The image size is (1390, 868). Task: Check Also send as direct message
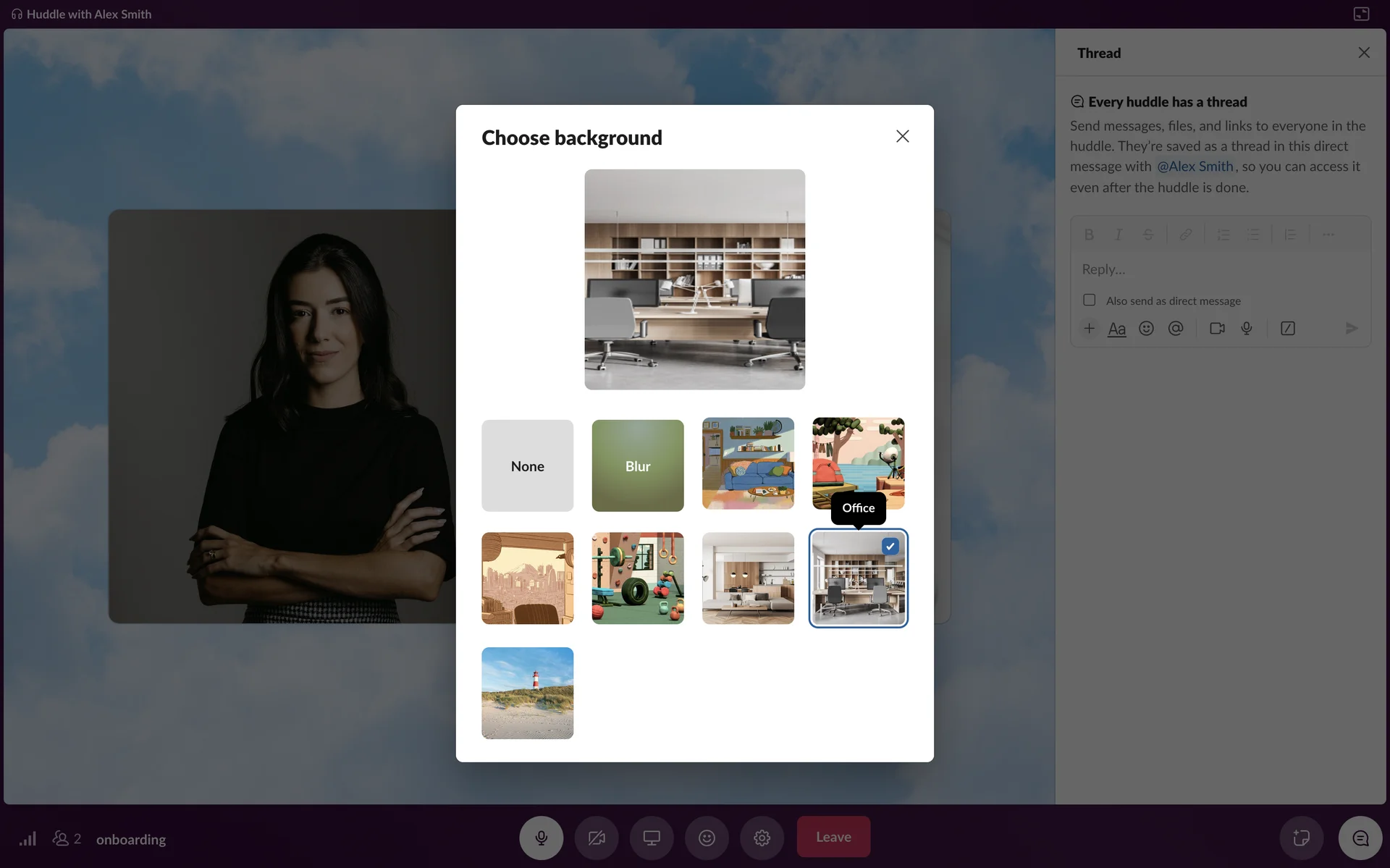click(x=1089, y=300)
